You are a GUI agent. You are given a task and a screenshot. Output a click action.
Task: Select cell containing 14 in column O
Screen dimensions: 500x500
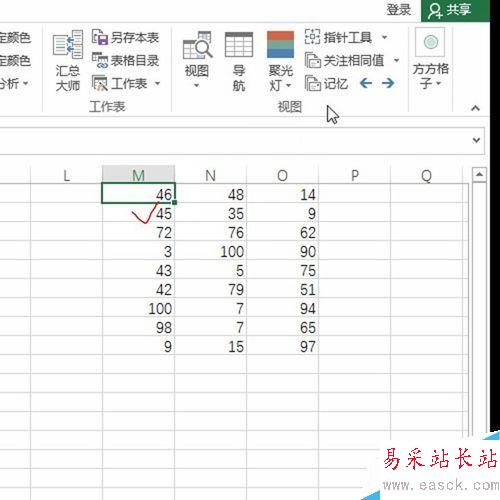pyautogui.click(x=283, y=193)
